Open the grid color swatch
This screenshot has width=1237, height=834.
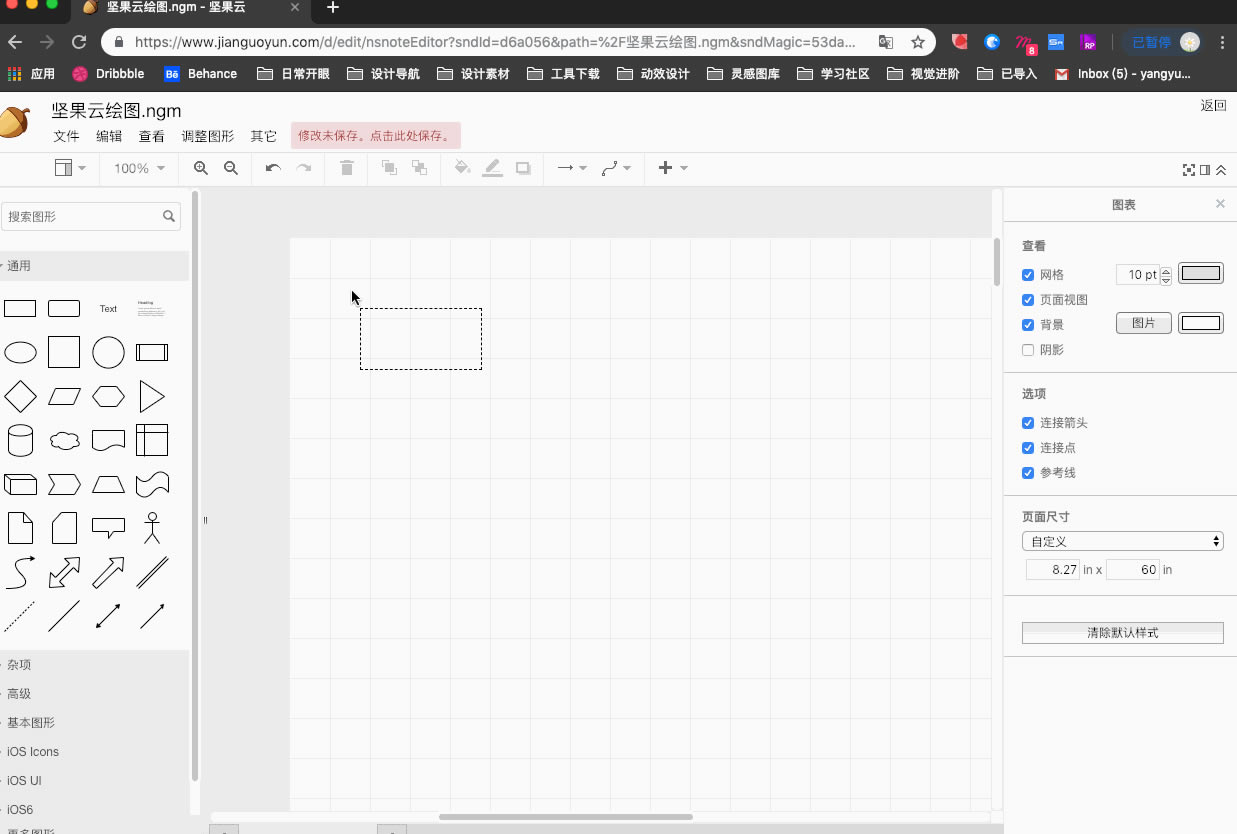click(1200, 274)
